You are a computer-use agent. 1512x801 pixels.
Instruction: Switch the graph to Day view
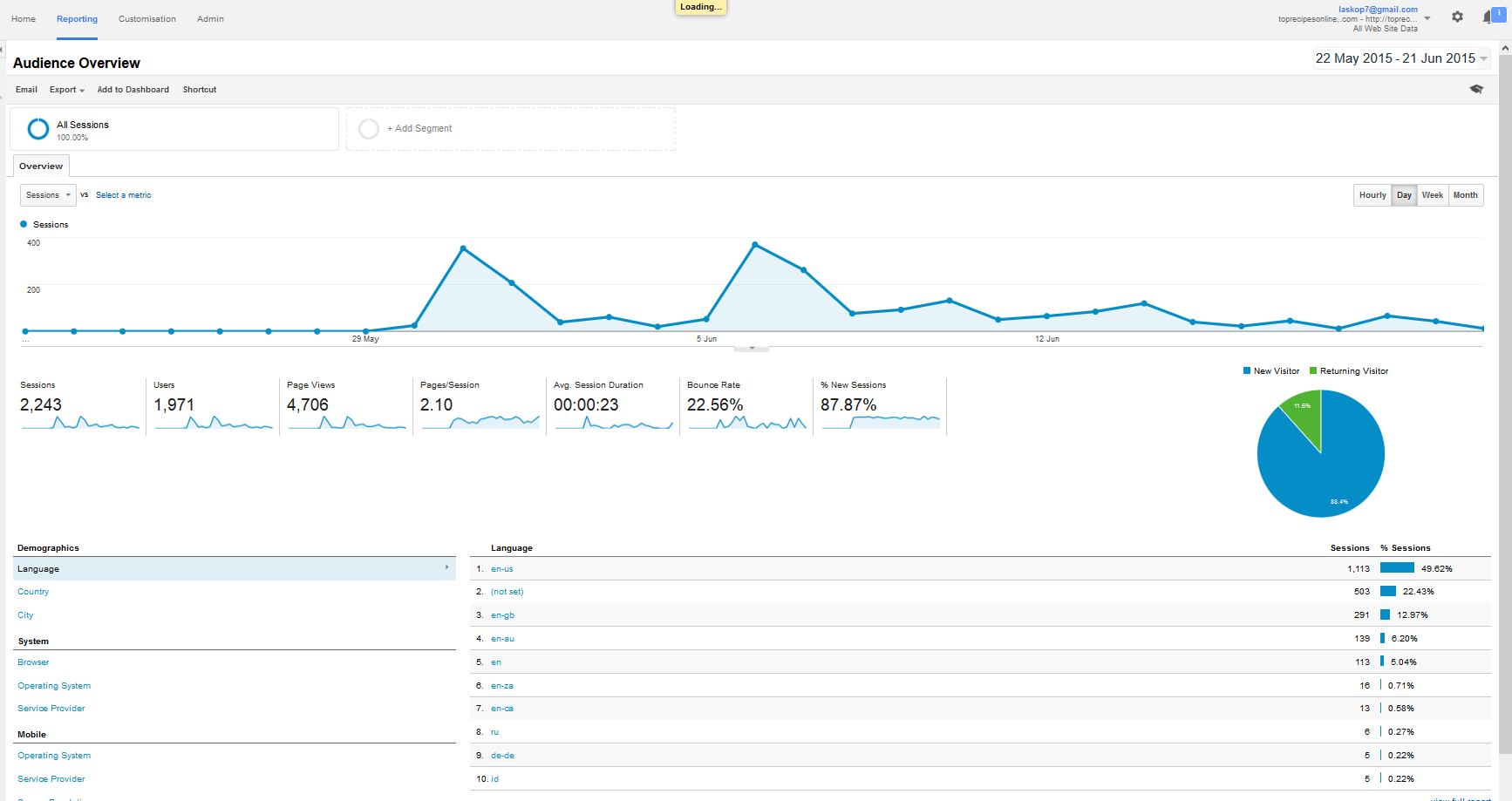tap(1404, 195)
